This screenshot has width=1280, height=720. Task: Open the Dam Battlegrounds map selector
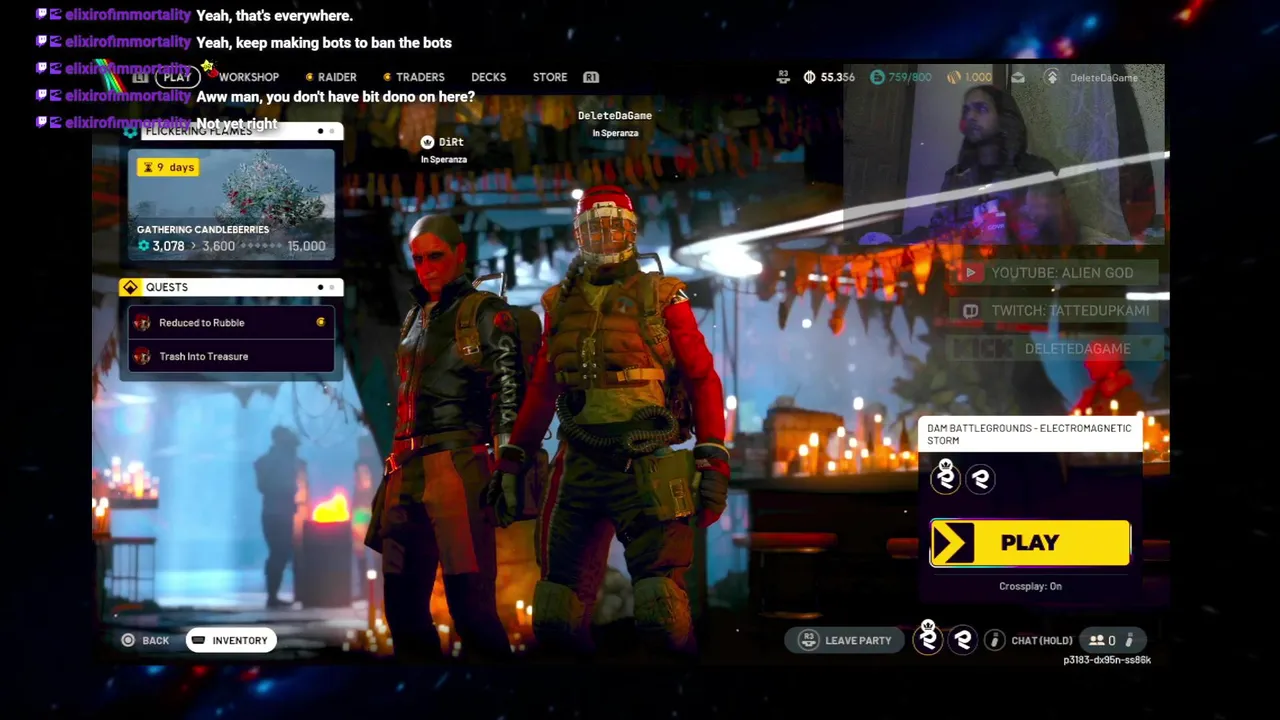tap(1030, 434)
